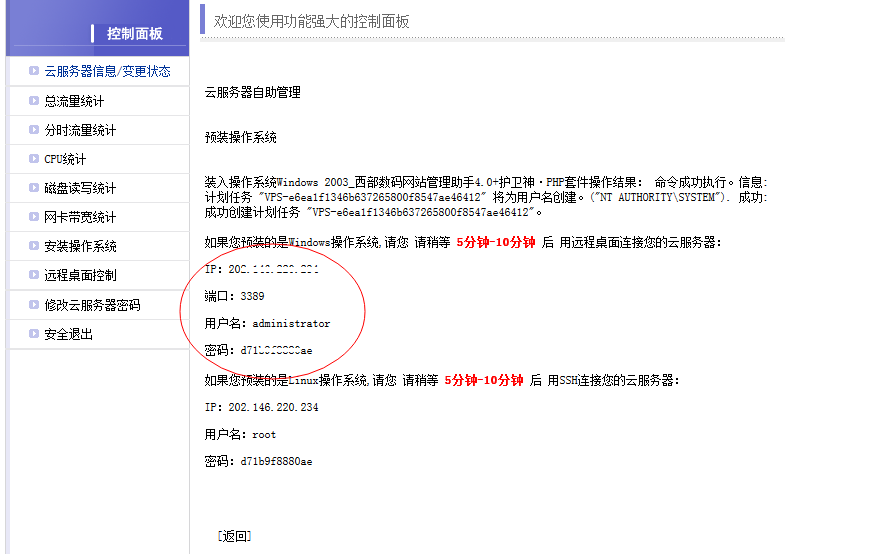Click the bullet icon beside 安装操作系统

pos(34,246)
